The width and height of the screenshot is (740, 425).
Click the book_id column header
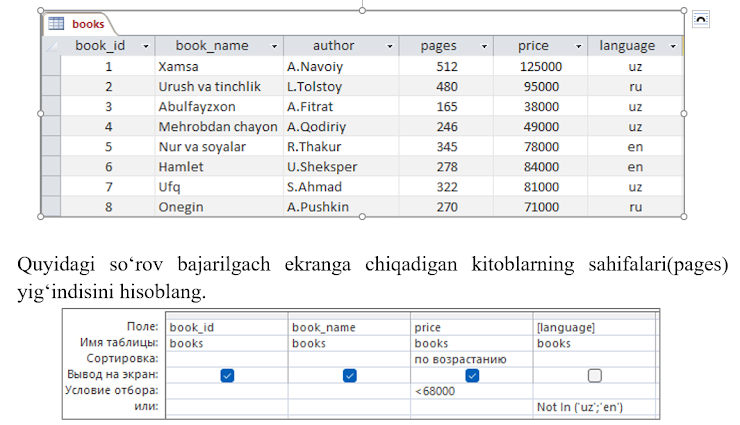(x=108, y=46)
